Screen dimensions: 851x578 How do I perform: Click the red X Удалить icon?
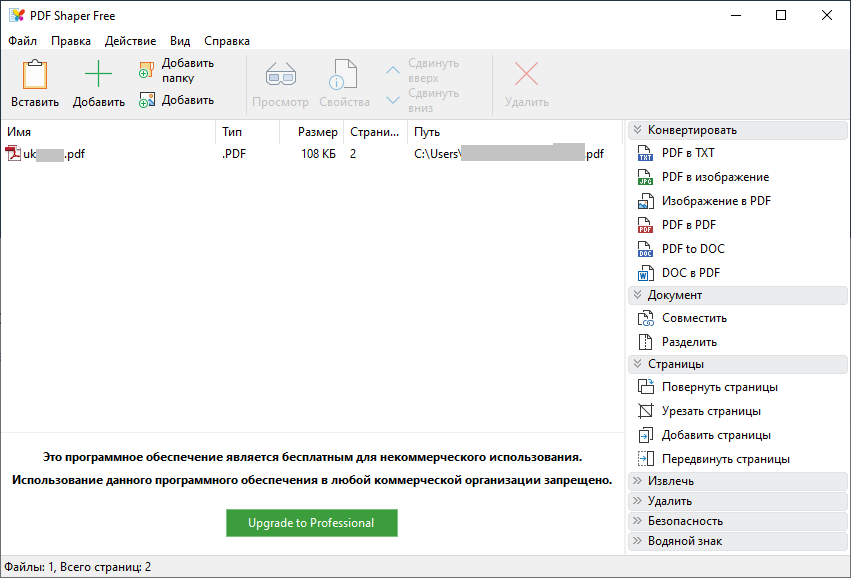(x=526, y=74)
